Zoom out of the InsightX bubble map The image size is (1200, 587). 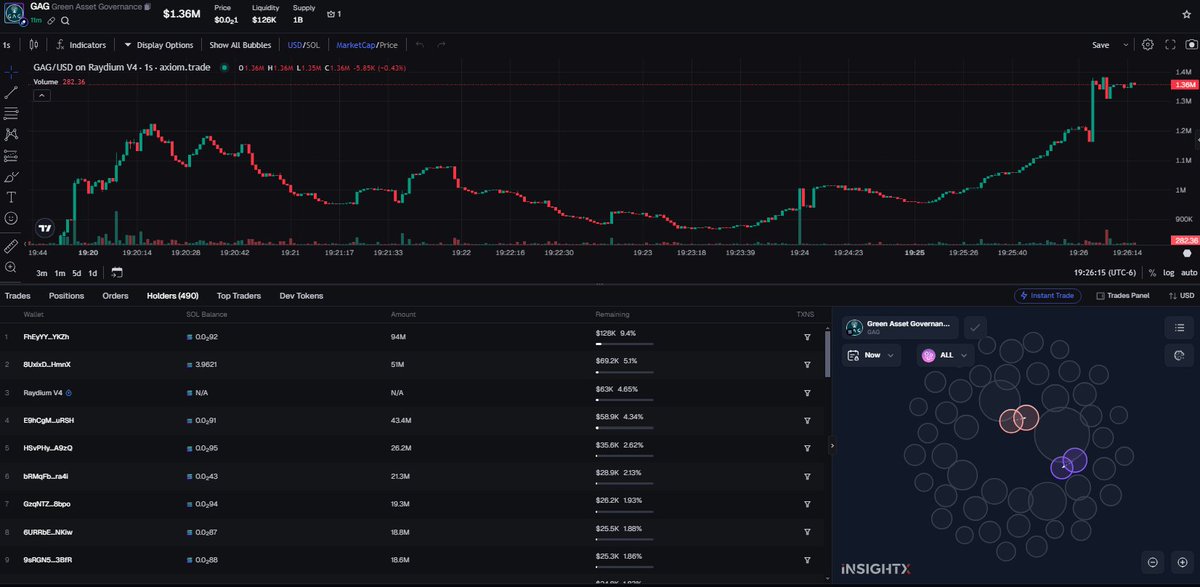point(1153,563)
